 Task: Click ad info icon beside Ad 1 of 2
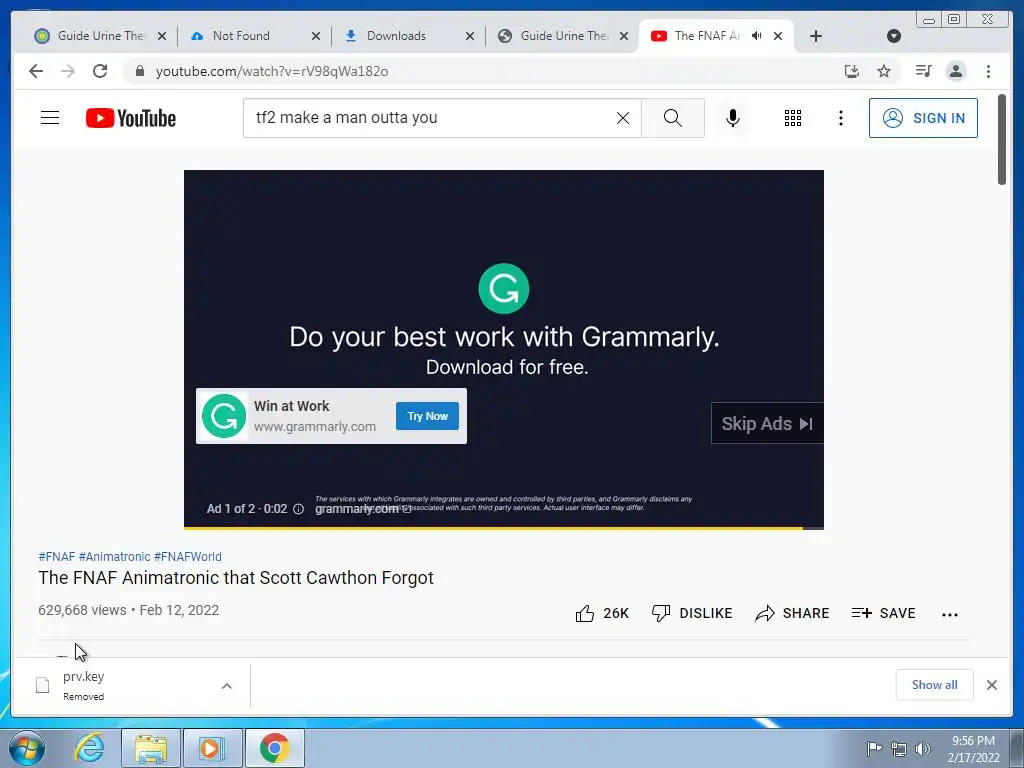[x=298, y=509]
